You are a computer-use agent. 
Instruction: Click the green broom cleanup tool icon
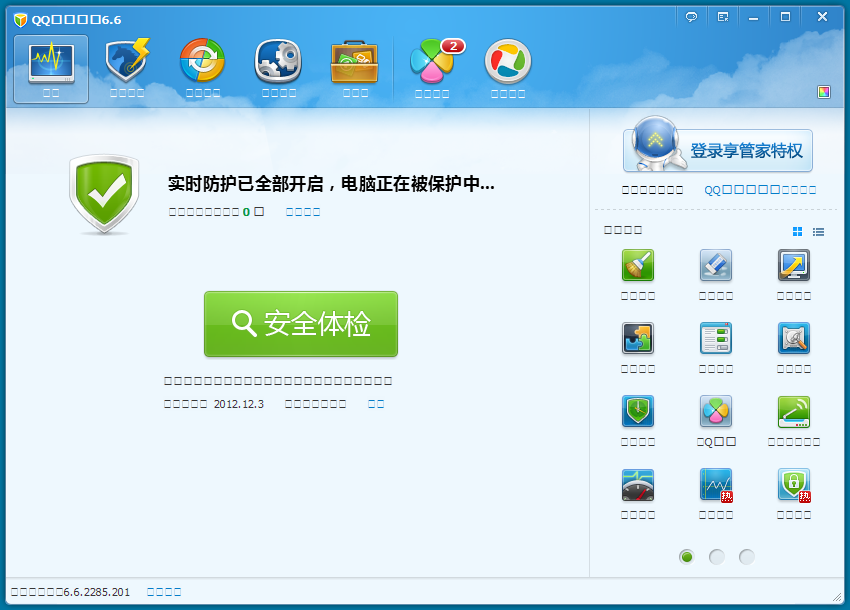(637, 266)
